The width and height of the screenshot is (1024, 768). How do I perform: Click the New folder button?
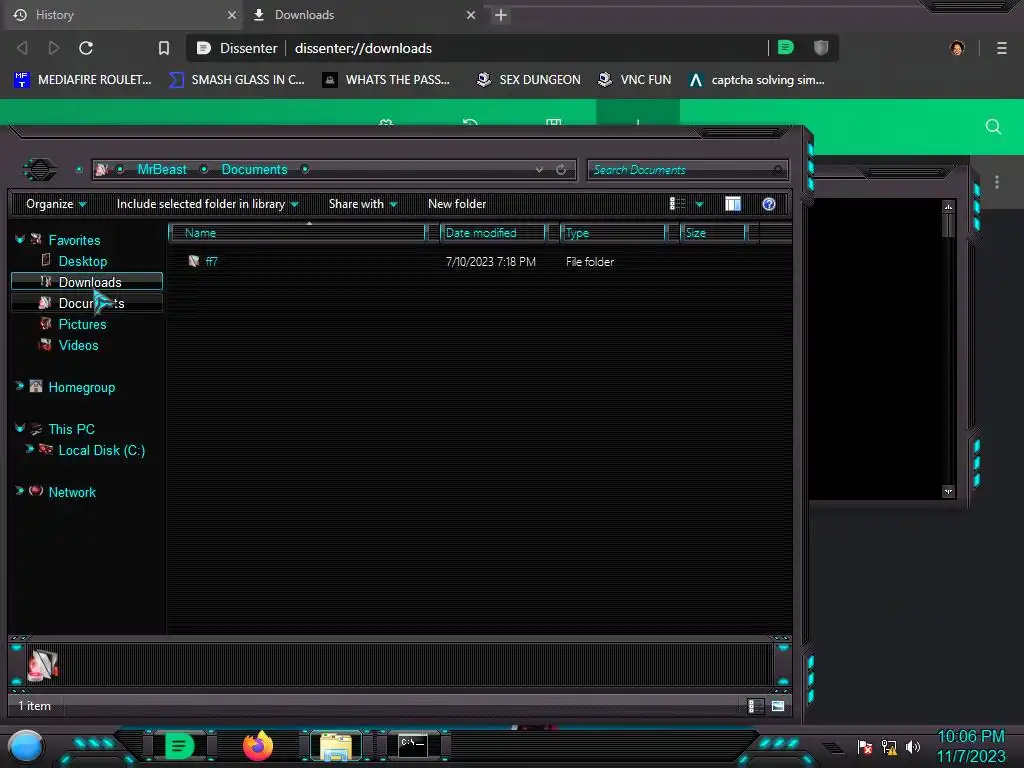[x=457, y=204]
